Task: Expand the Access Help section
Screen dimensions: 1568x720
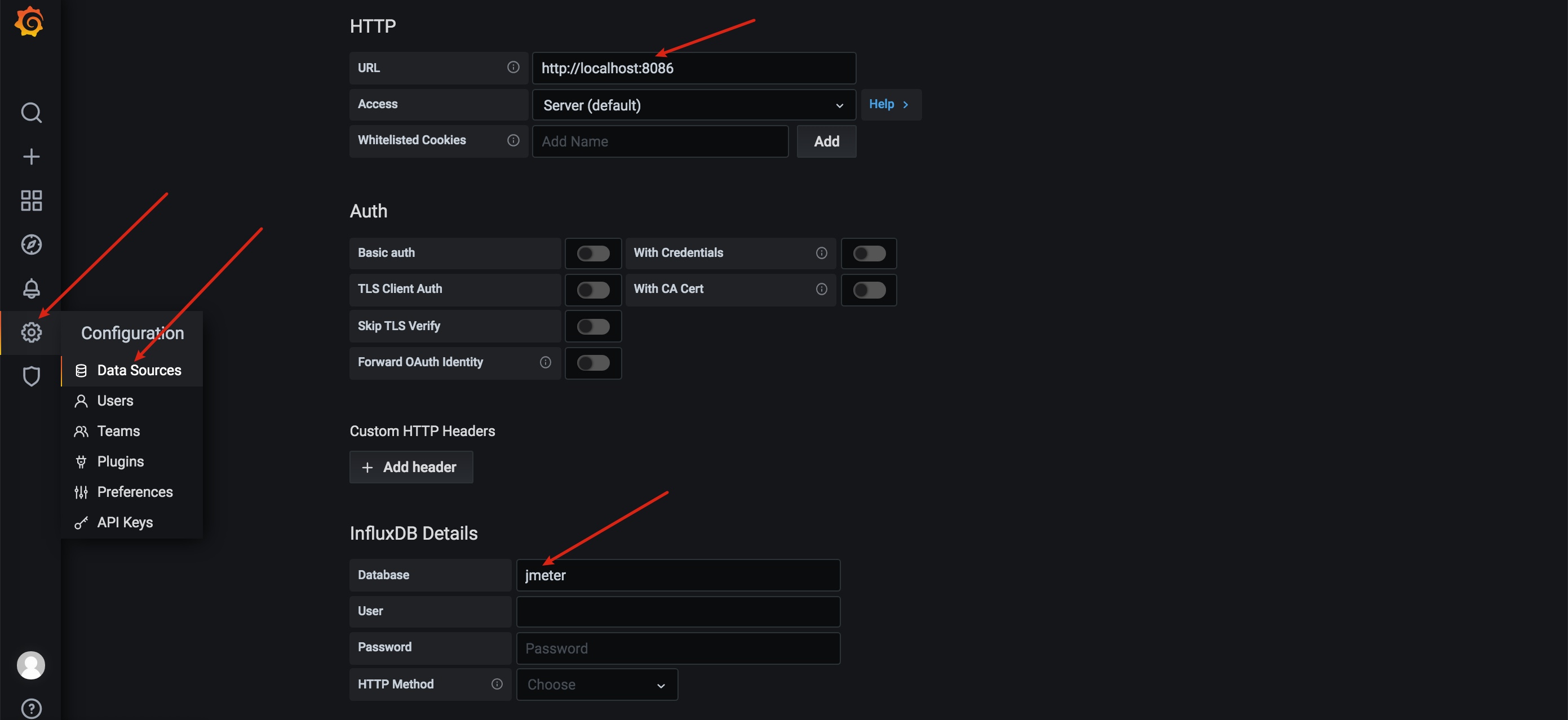Action: click(x=889, y=105)
